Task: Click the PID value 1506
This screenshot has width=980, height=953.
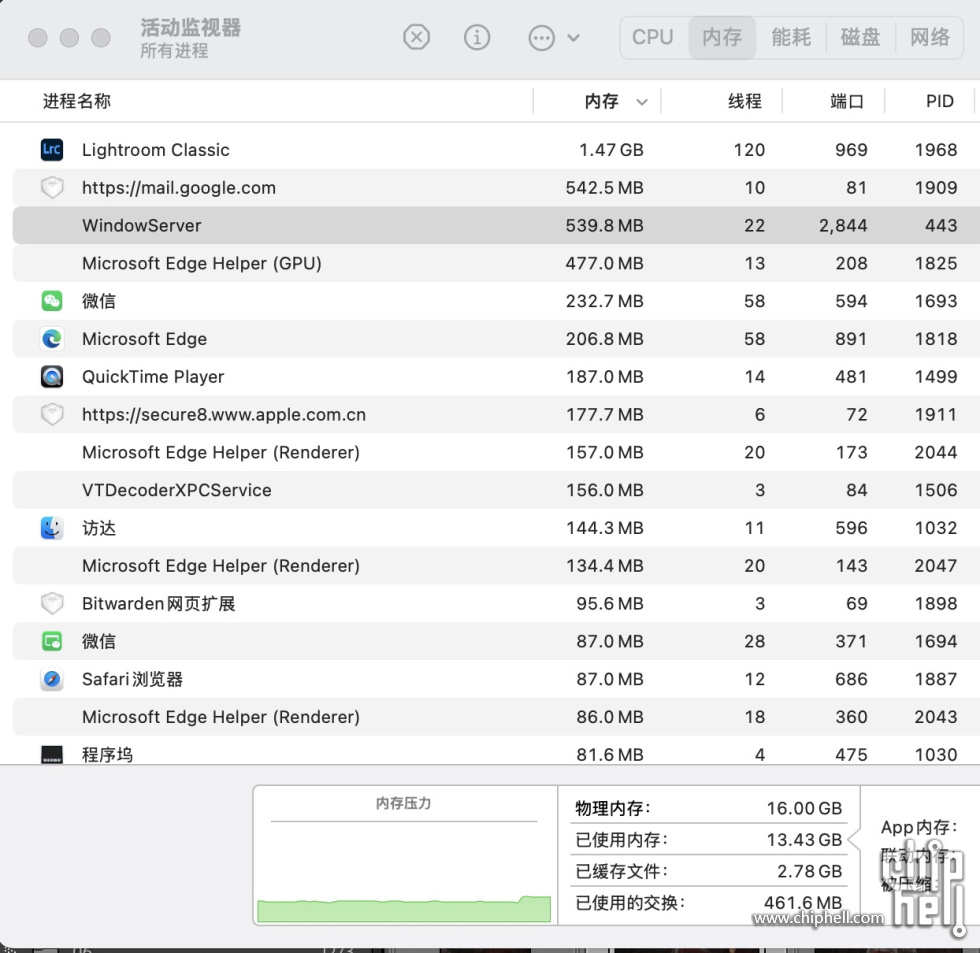Action: tap(936, 490)
